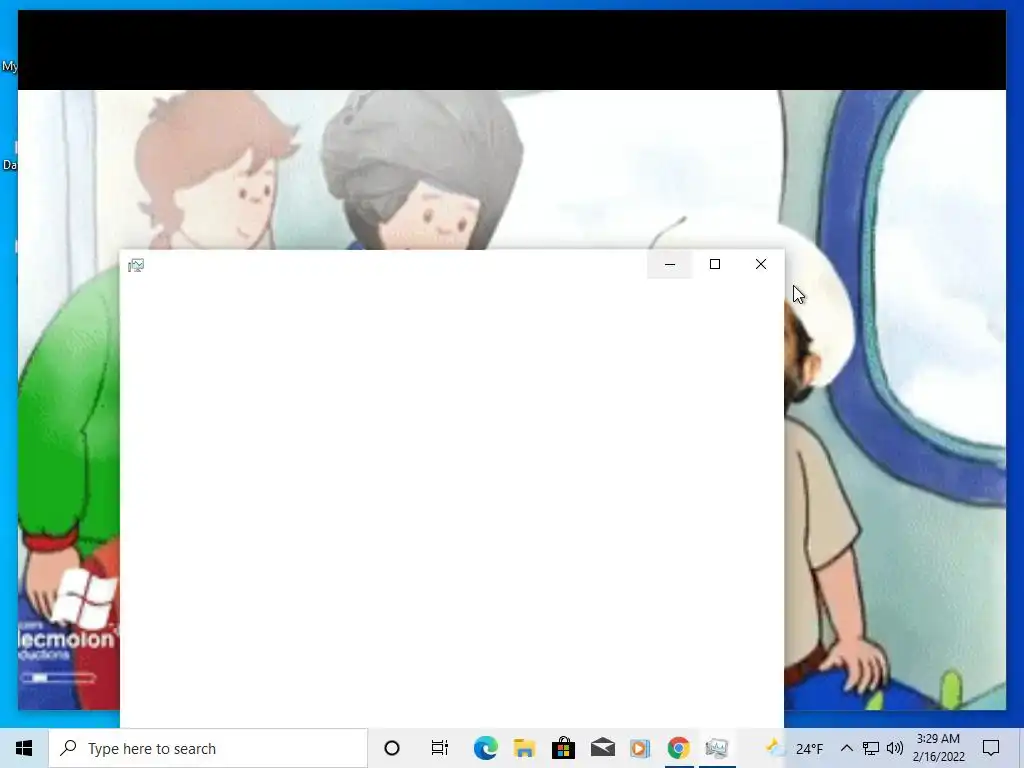Open the volume control tray icon
Viewport: 1024px width, 768px height.
point(895,748)
